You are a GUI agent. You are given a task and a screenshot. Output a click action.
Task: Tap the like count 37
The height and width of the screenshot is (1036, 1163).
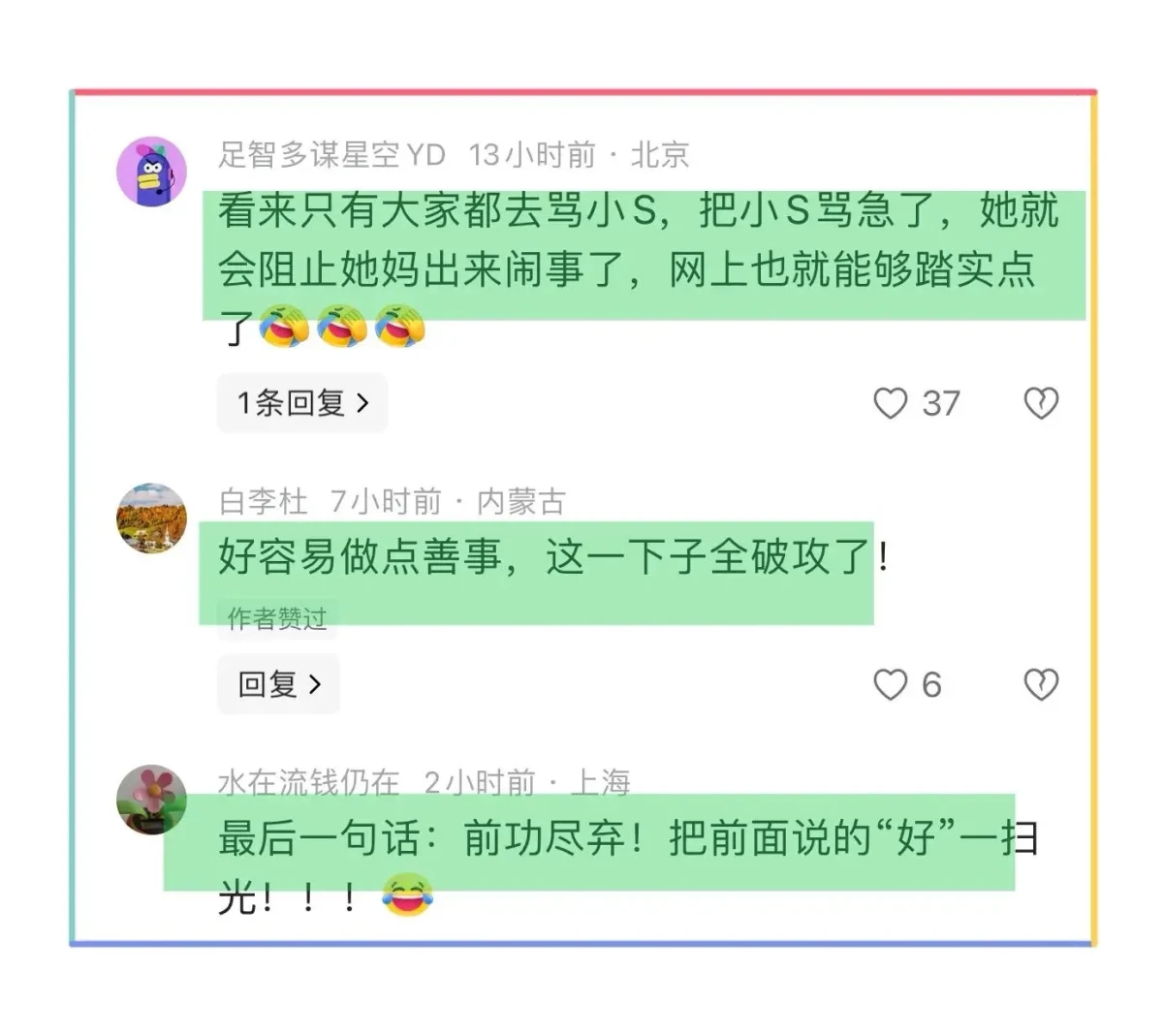[940, 403]
